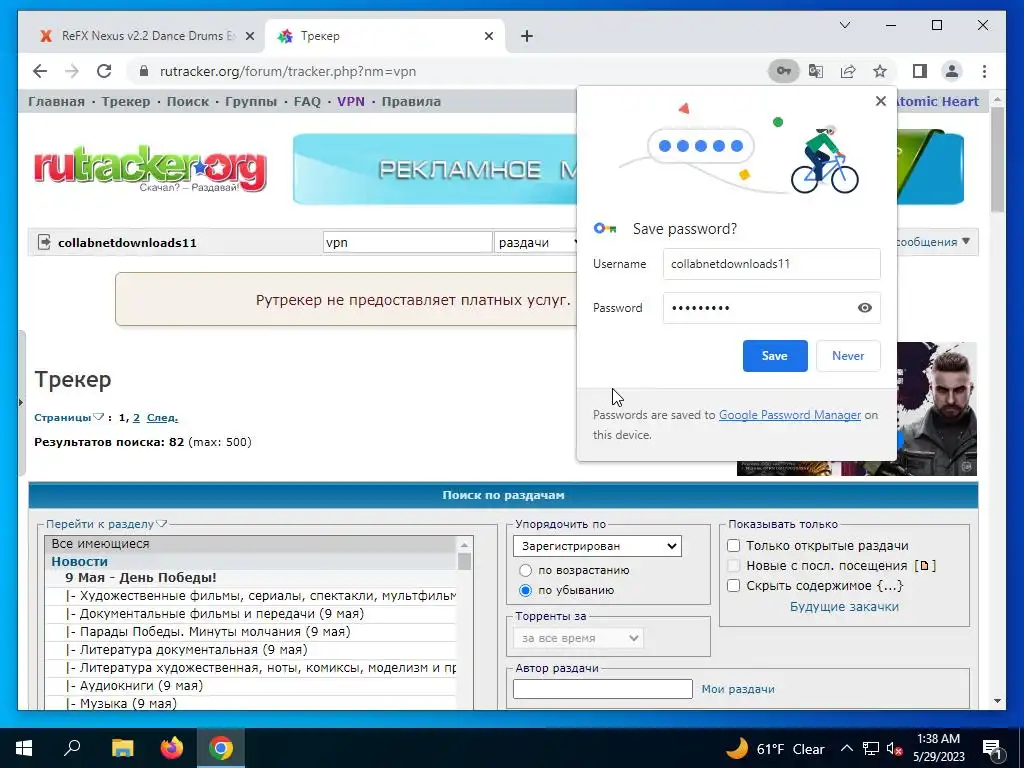Screen dimensions: 1024x768
Task: Open the Google Password Manager link
Action: tap(790, 415)
